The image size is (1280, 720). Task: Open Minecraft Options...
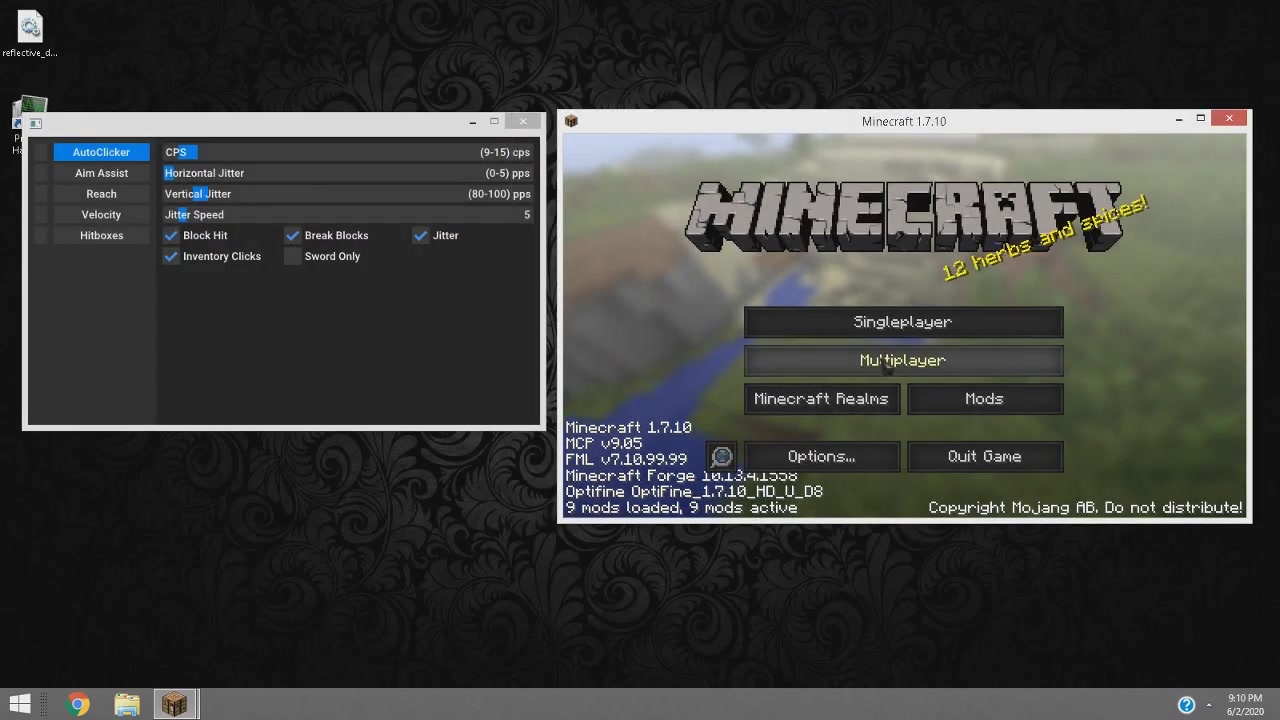point(821,457)
